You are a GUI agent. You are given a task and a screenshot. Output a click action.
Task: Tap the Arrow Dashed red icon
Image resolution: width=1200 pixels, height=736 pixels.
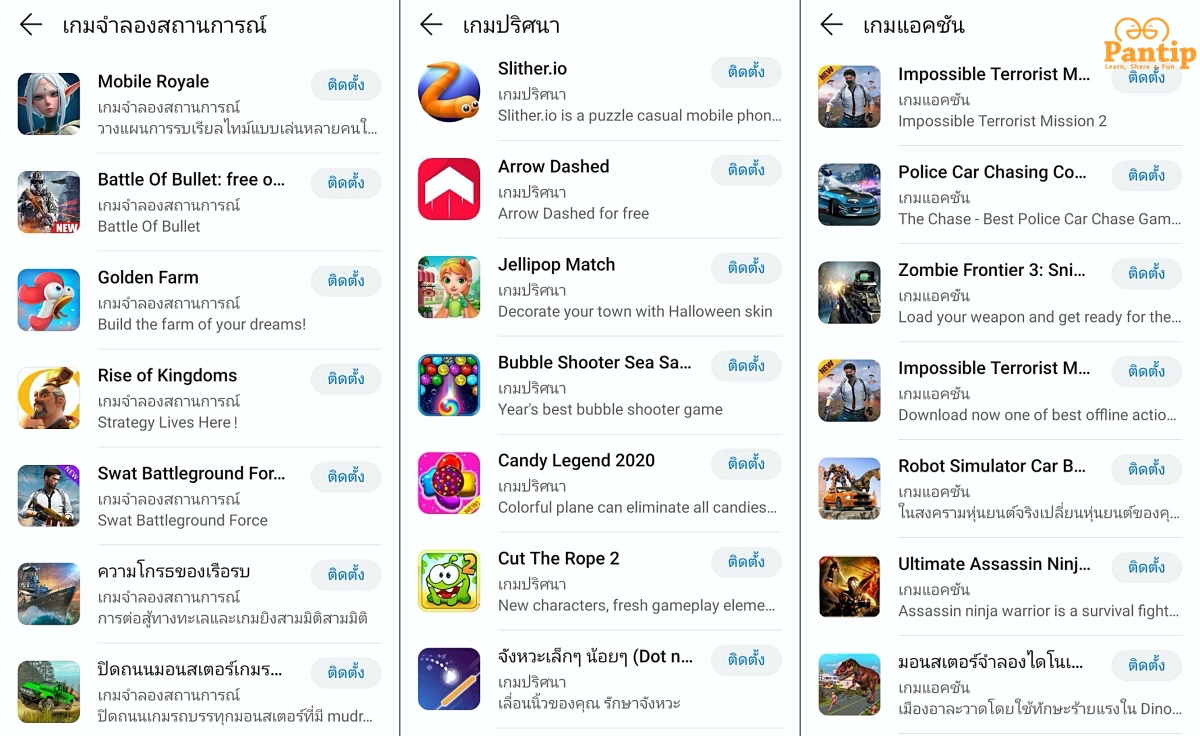(449, 189)
